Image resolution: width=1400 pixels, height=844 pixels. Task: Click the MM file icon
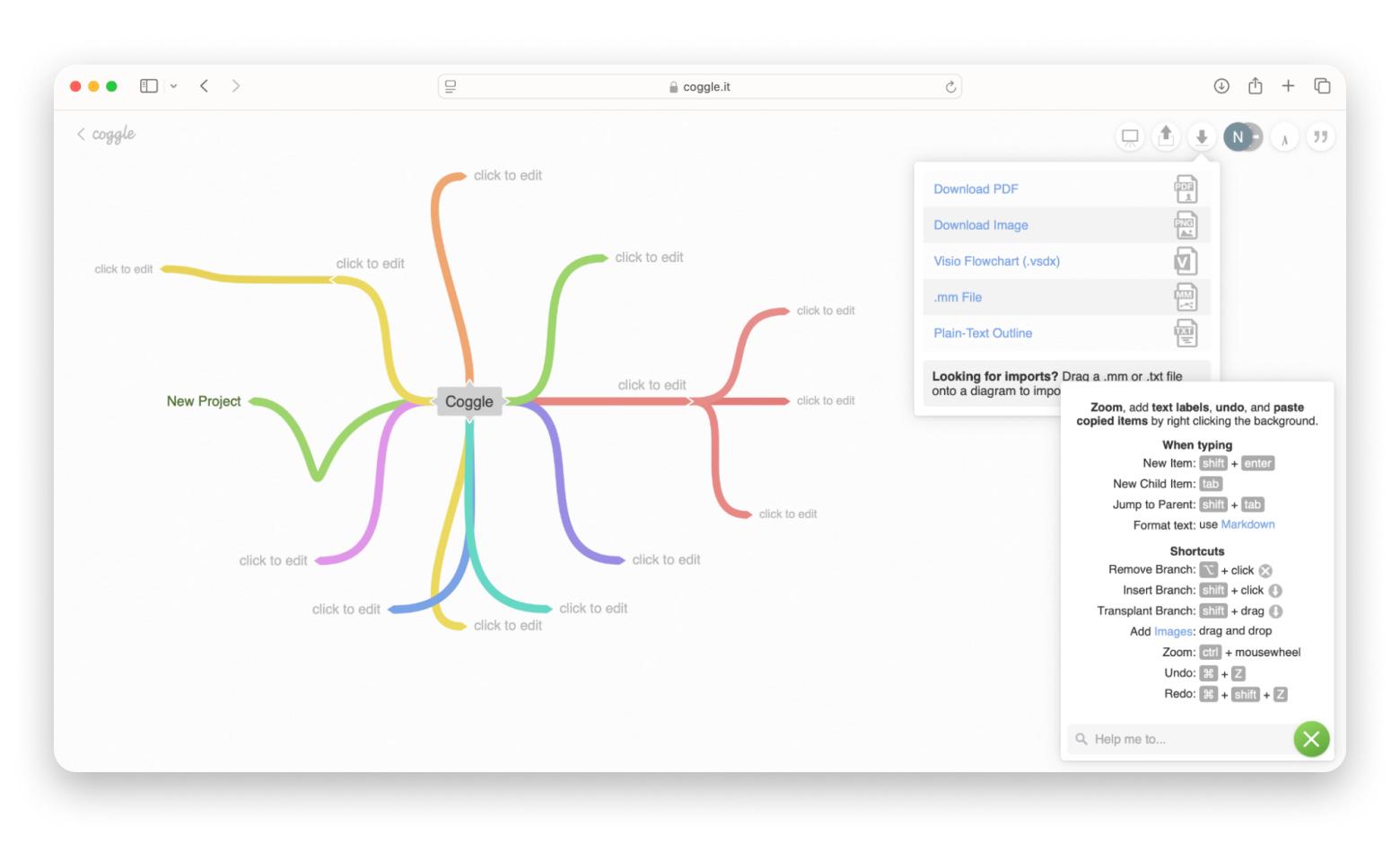coord(1186,297)
